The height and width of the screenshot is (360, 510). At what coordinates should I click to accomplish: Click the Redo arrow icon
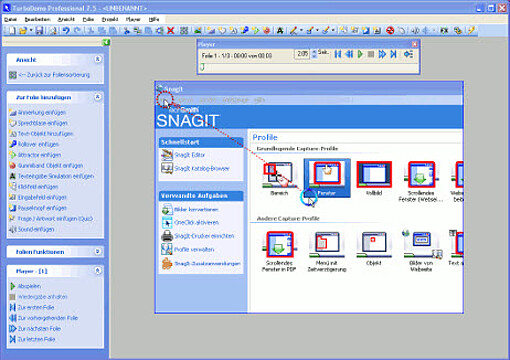point(77,31)
